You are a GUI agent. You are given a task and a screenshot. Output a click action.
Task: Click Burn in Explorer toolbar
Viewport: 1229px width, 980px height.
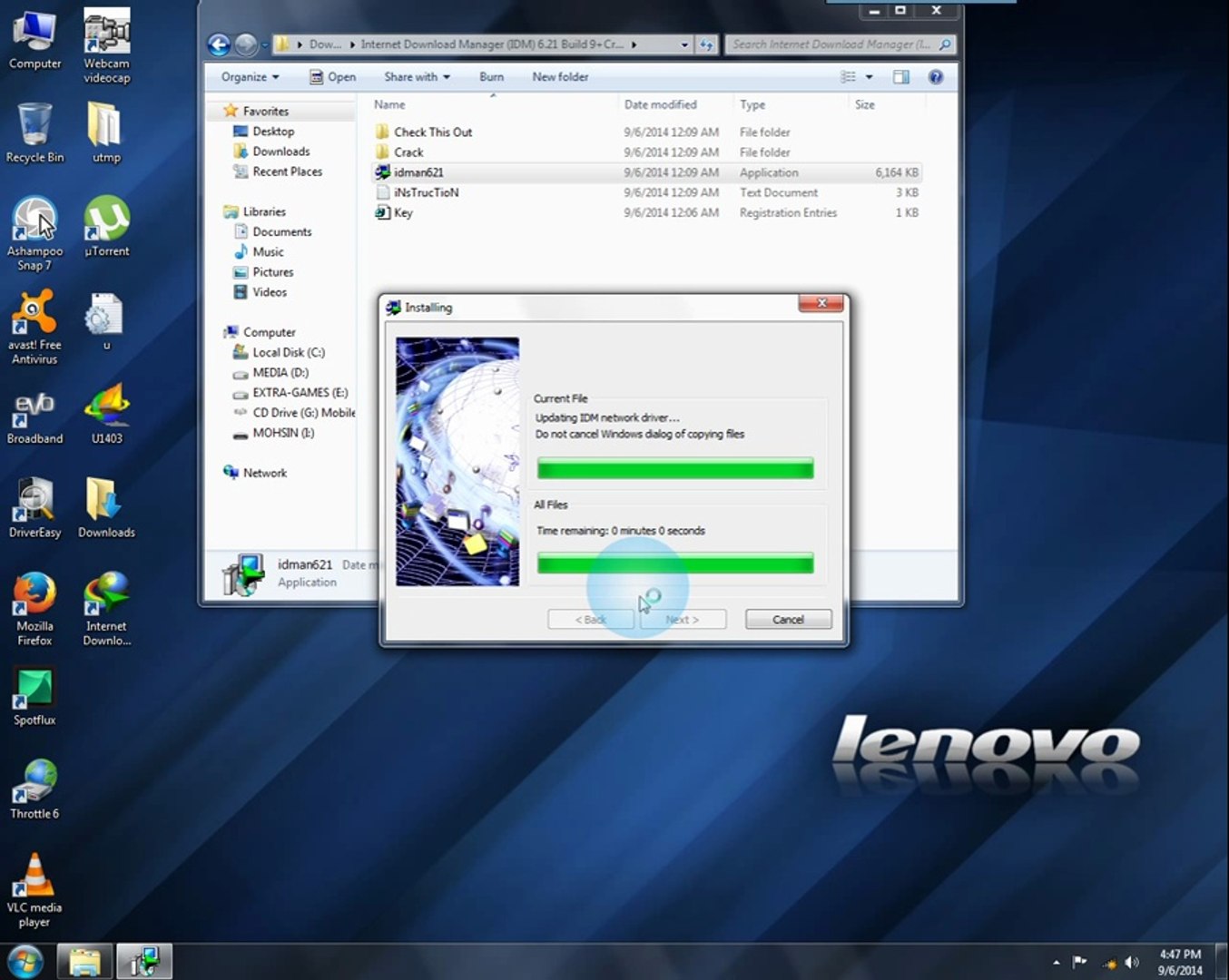point(491,77)
